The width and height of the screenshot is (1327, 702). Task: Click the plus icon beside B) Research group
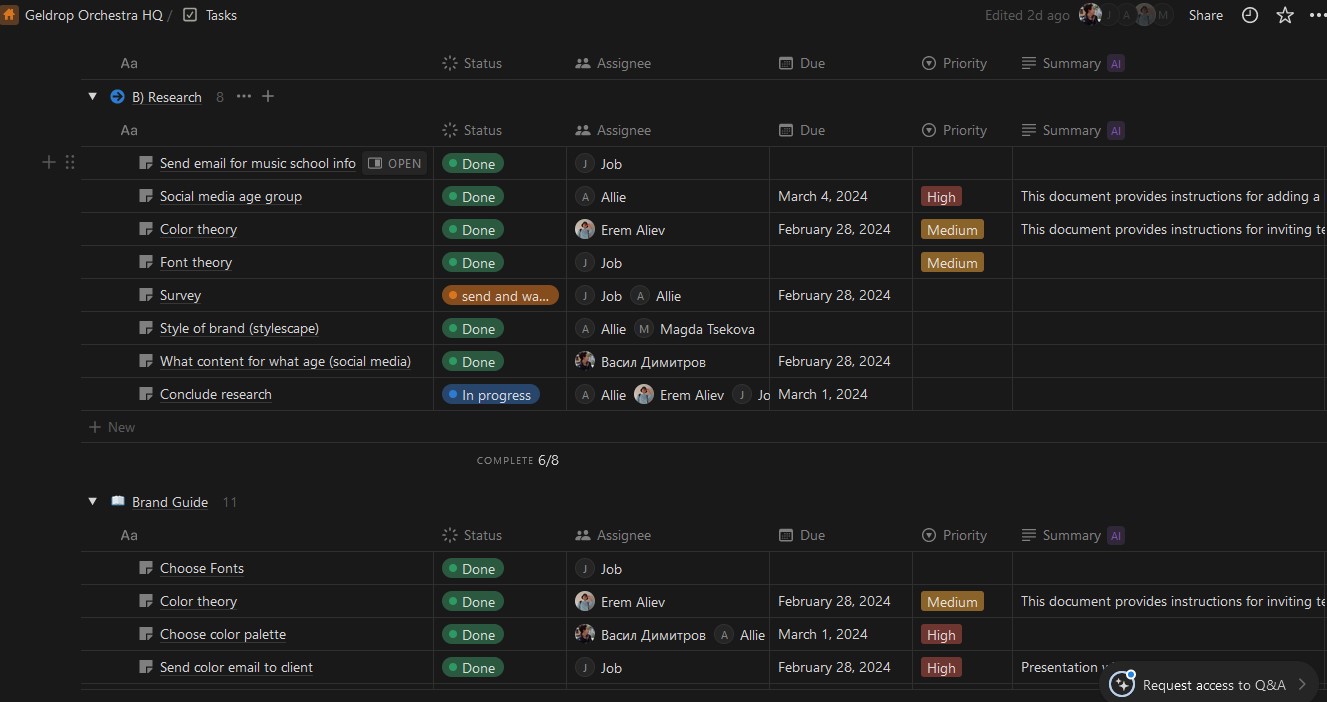[x=268, y=96]
